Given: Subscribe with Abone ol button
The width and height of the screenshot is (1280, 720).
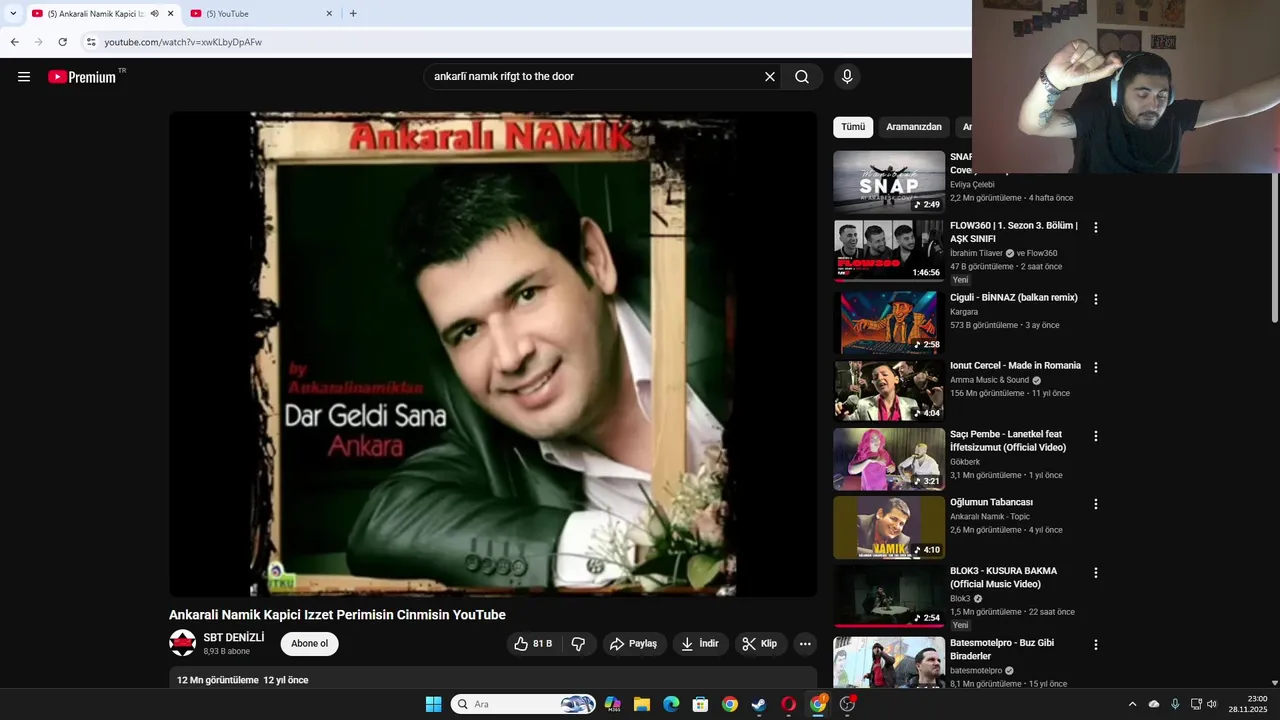Looking at the screenshot, I should (309, 644).
